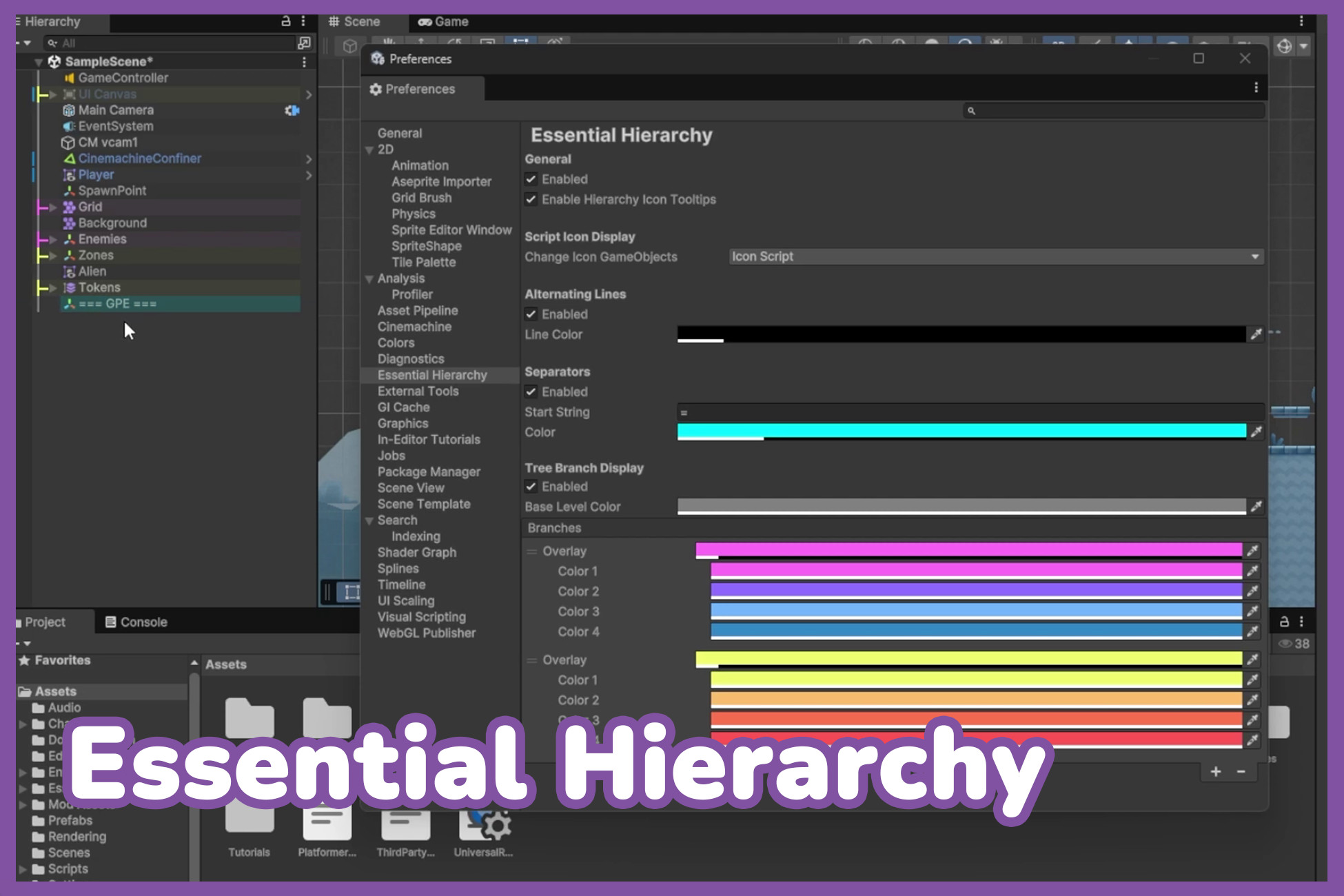1344x896 pixels.
Task: Click camera indicator icon on Main Camera row
Action: (292, 110)
